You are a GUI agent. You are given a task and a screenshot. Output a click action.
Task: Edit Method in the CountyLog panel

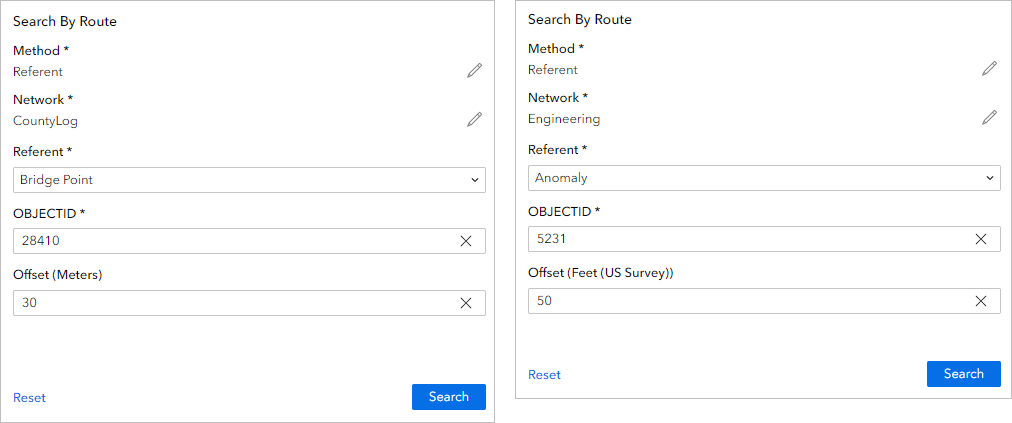click(474, 70)
